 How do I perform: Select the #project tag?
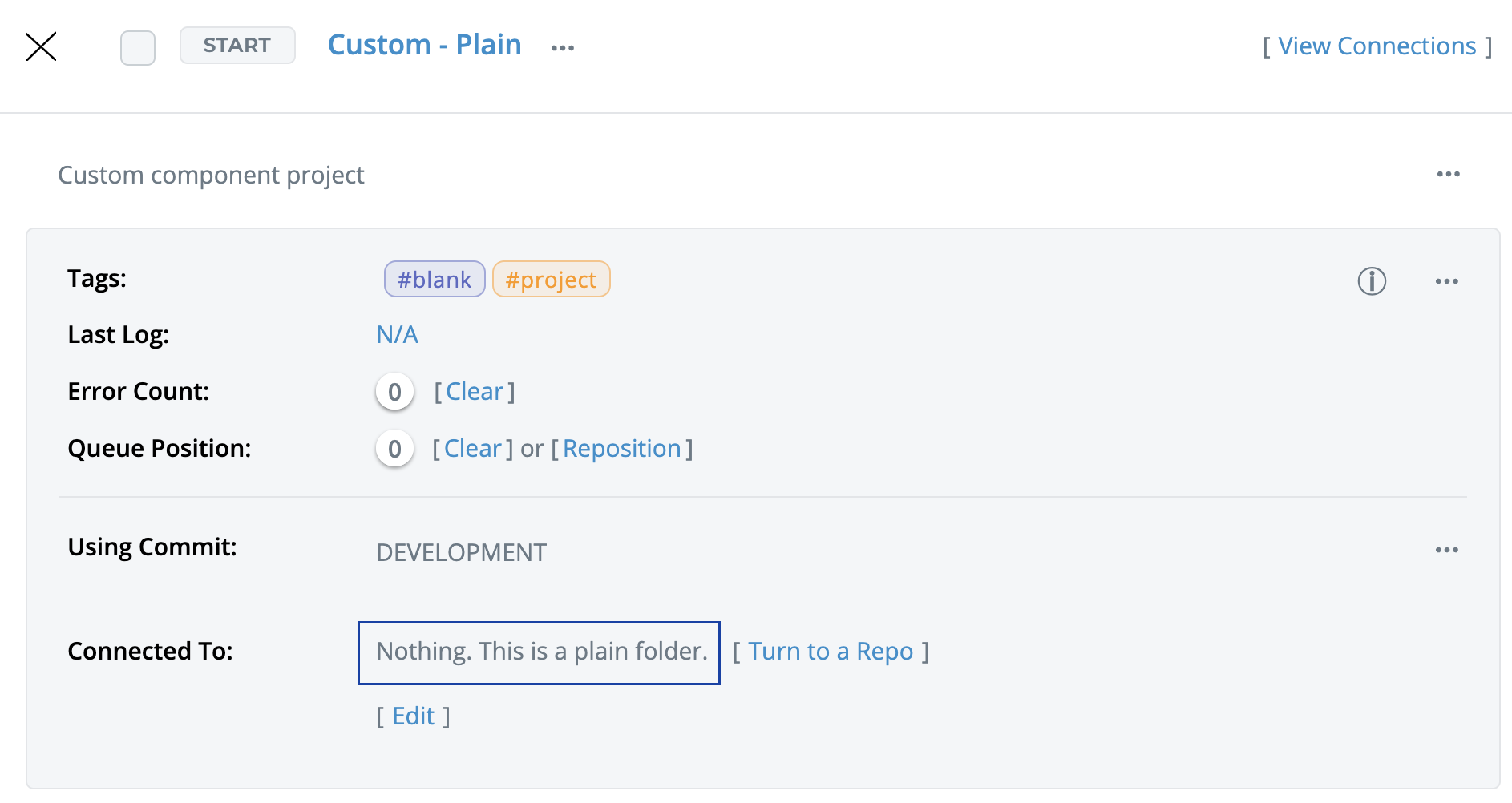(551, 280)
